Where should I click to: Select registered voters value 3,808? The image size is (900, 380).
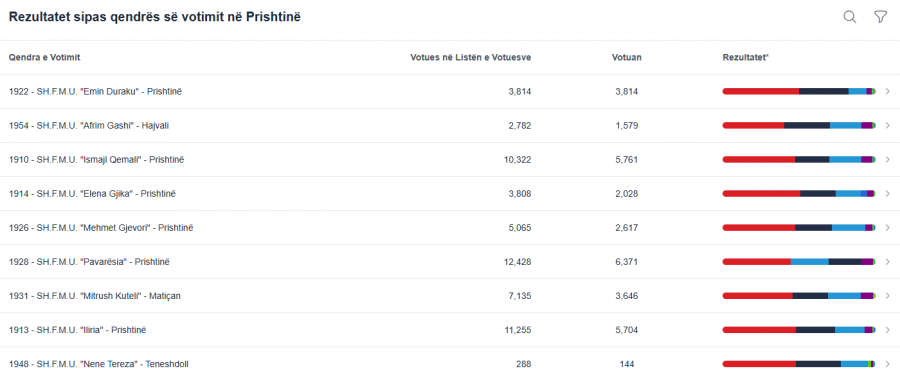pos(520,193)
